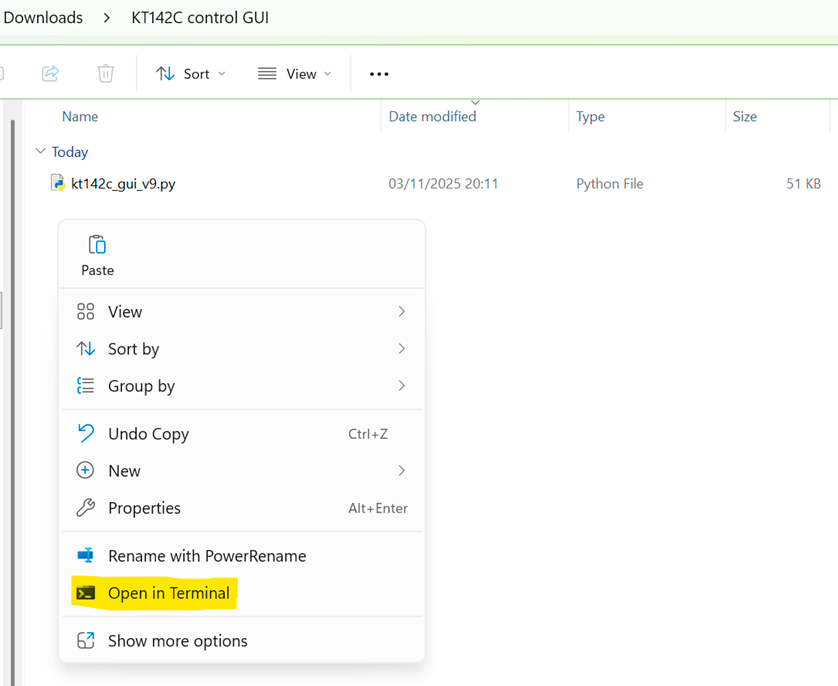Click the Python file icon for kt142c_gui_v9.py
Viewport: 838px width, 686px height.
pos(59,183)
